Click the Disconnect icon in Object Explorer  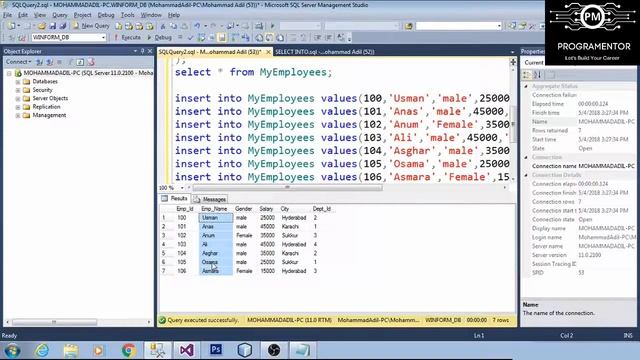tap(49, 62)
